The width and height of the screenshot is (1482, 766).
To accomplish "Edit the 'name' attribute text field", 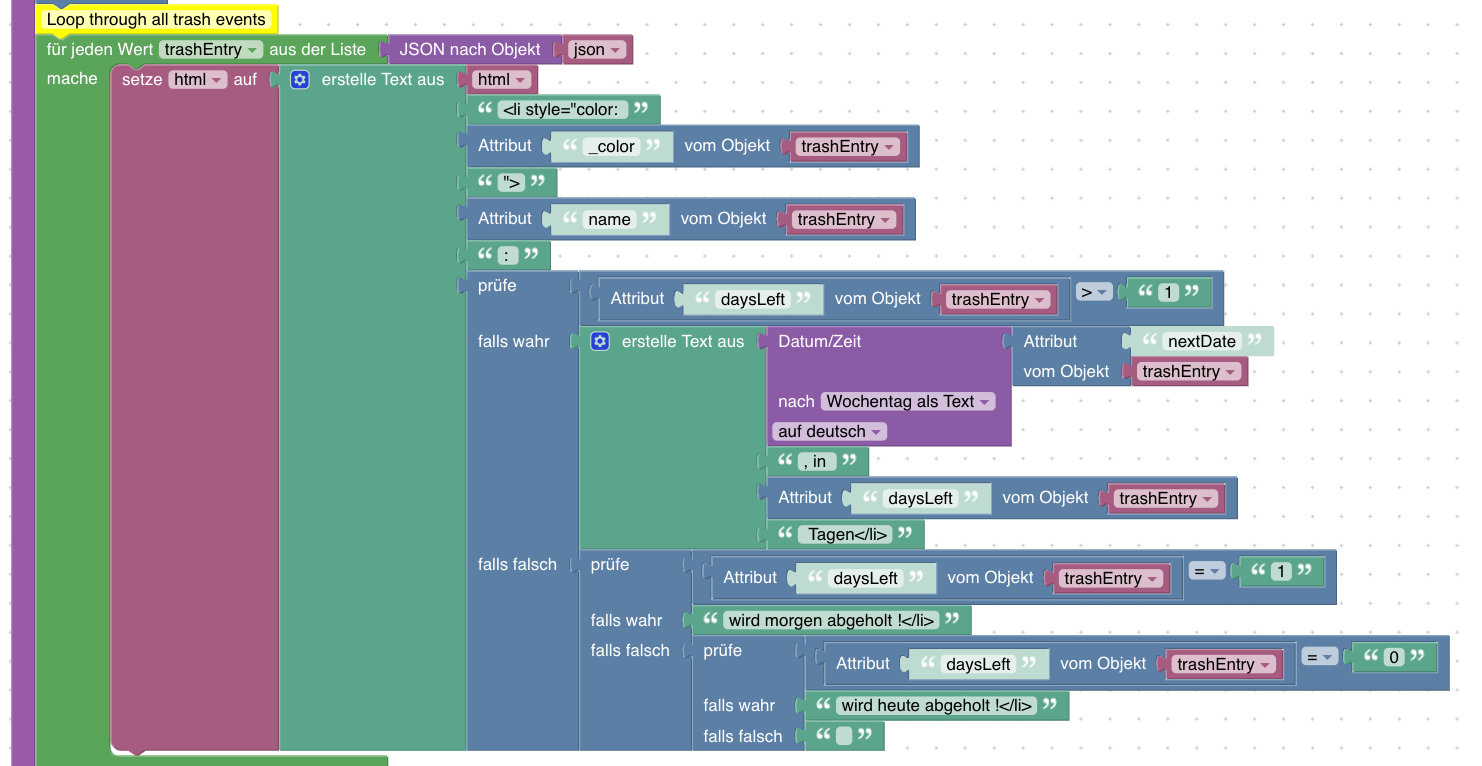I will [609, 220].
